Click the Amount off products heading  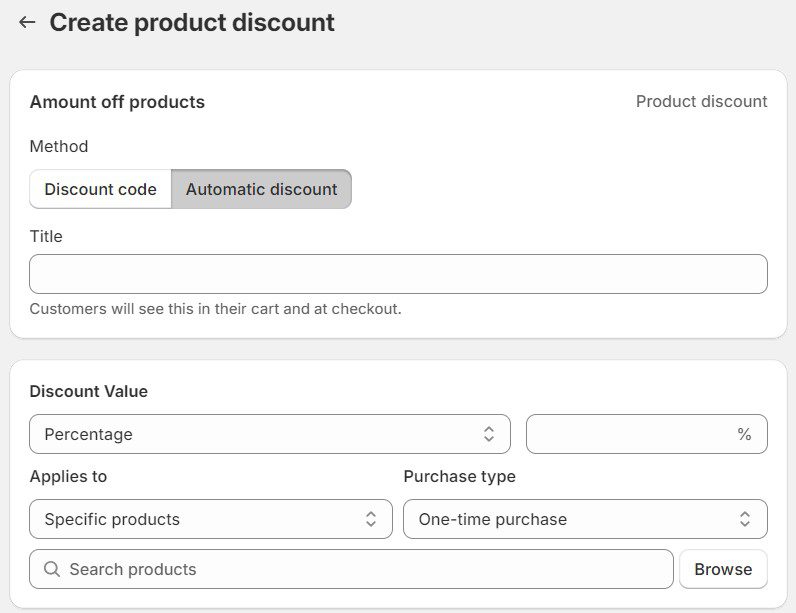[x=117, y=102]
